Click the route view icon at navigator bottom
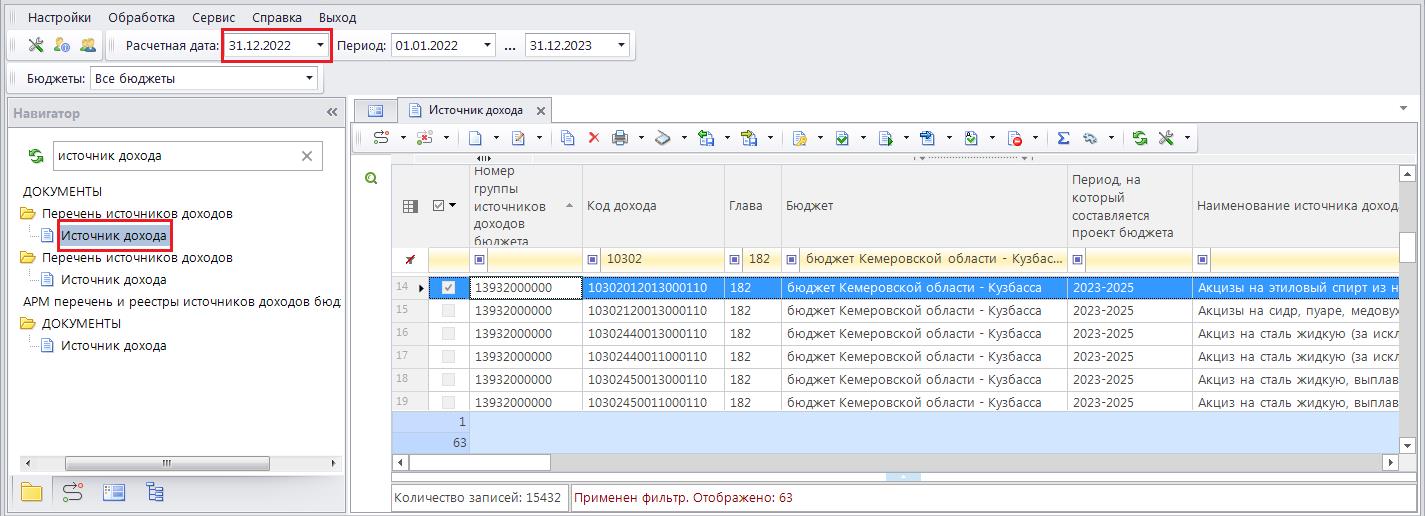The image size is (1425, 516). [x=73, y=491]
